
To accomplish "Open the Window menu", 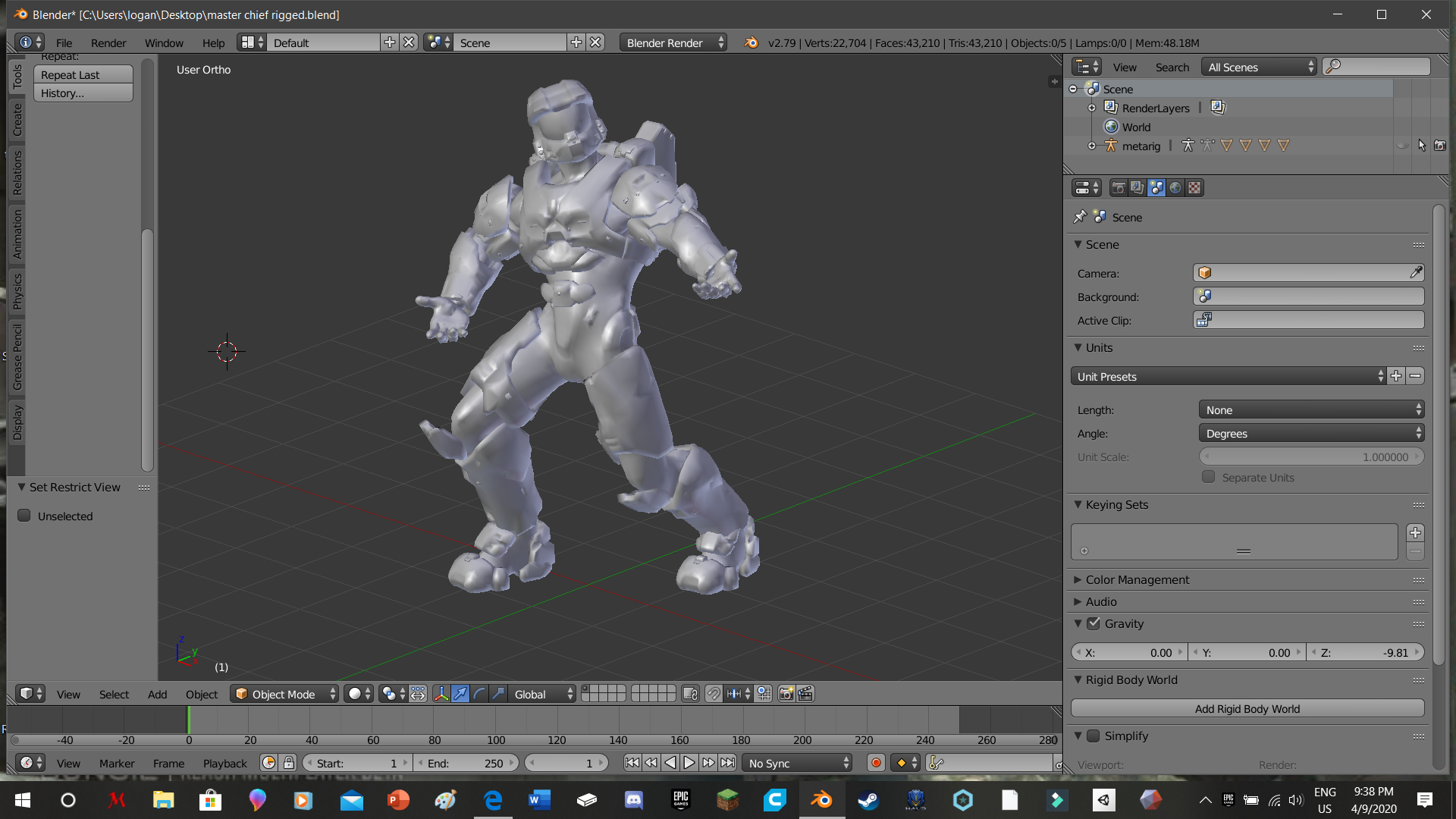I will (164, 42).
